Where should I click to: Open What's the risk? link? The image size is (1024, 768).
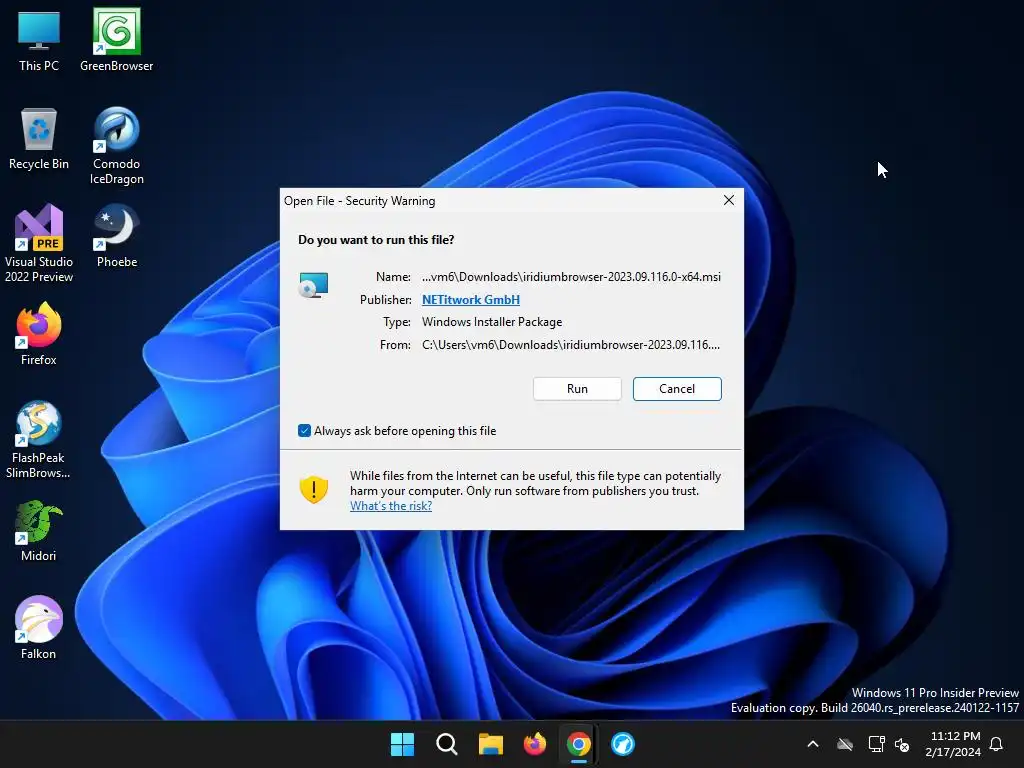[391, 505]
